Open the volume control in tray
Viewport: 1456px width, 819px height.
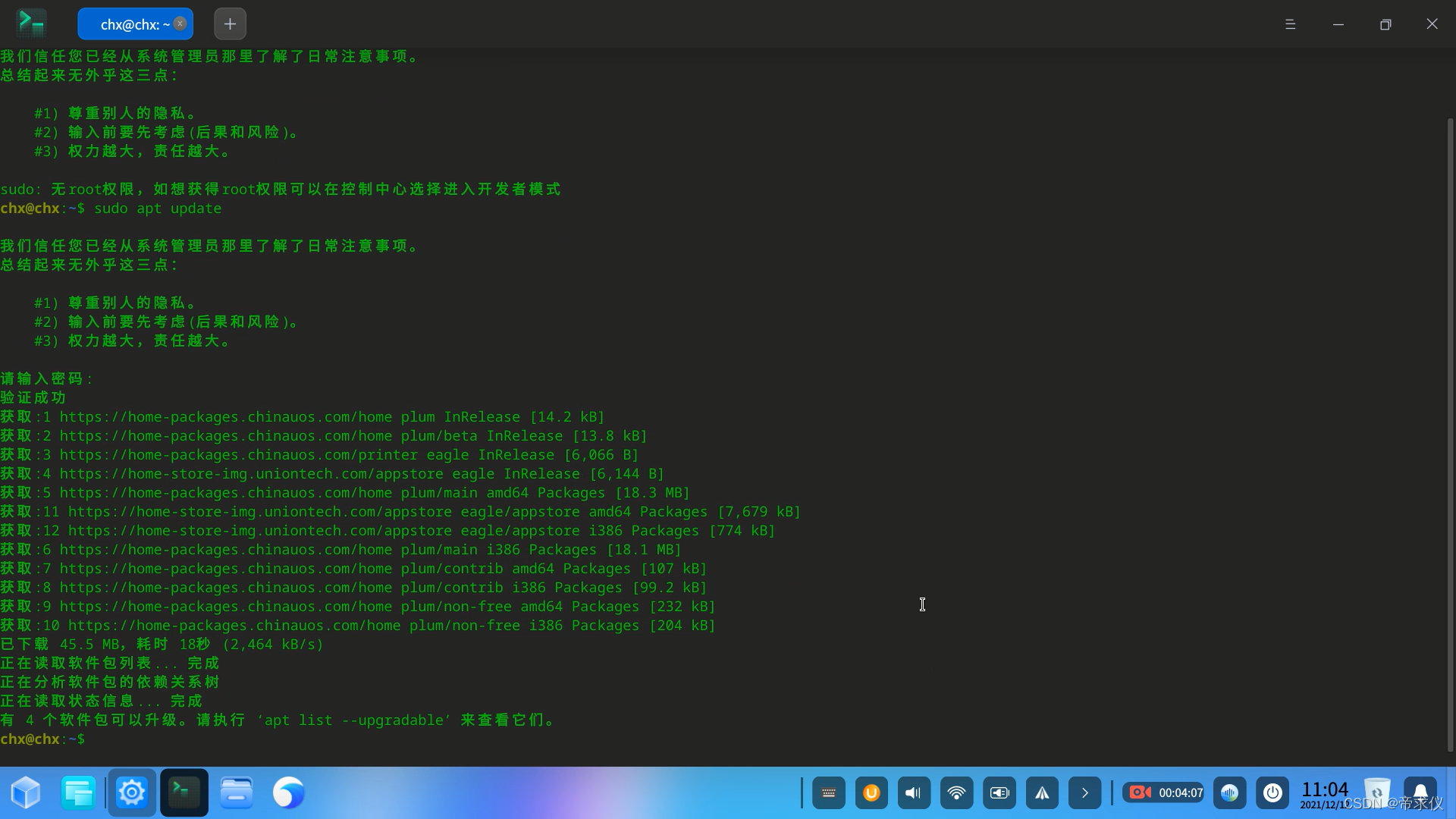(914, 793)
